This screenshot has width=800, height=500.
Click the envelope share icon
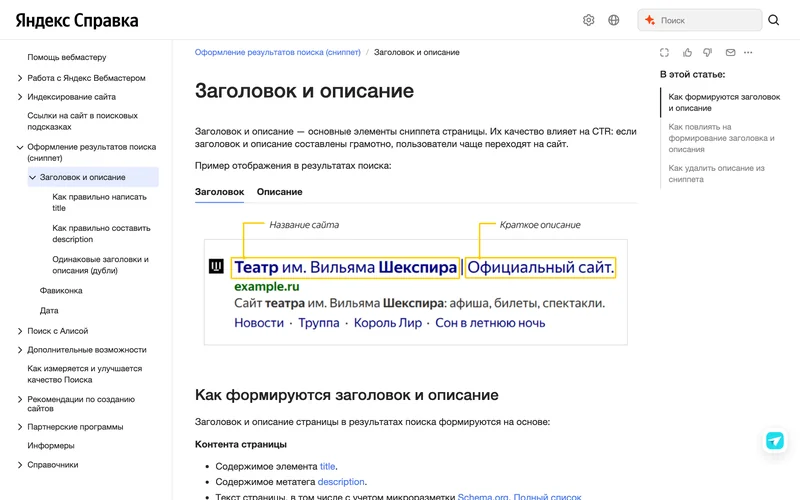731,53
